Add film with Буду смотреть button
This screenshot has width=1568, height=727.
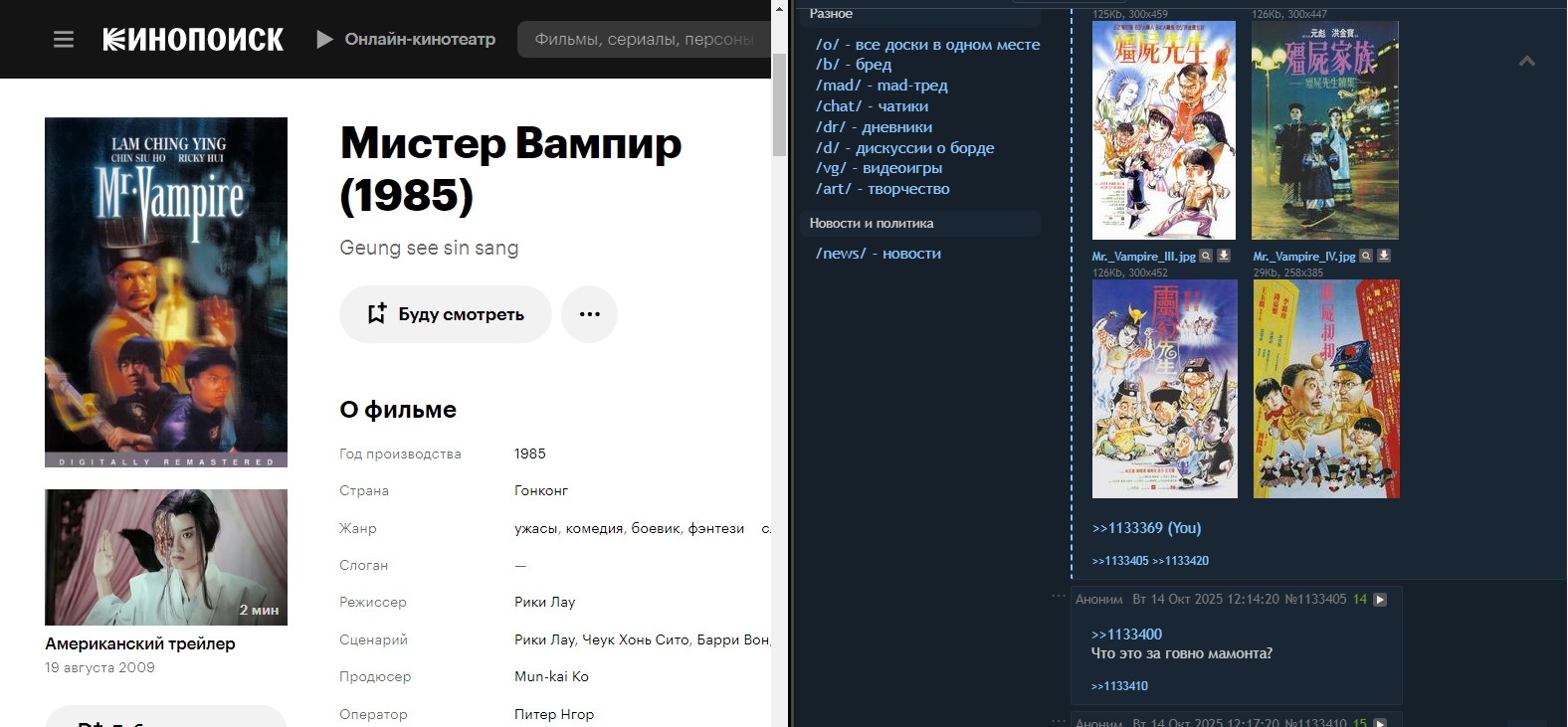coord(446,314)
